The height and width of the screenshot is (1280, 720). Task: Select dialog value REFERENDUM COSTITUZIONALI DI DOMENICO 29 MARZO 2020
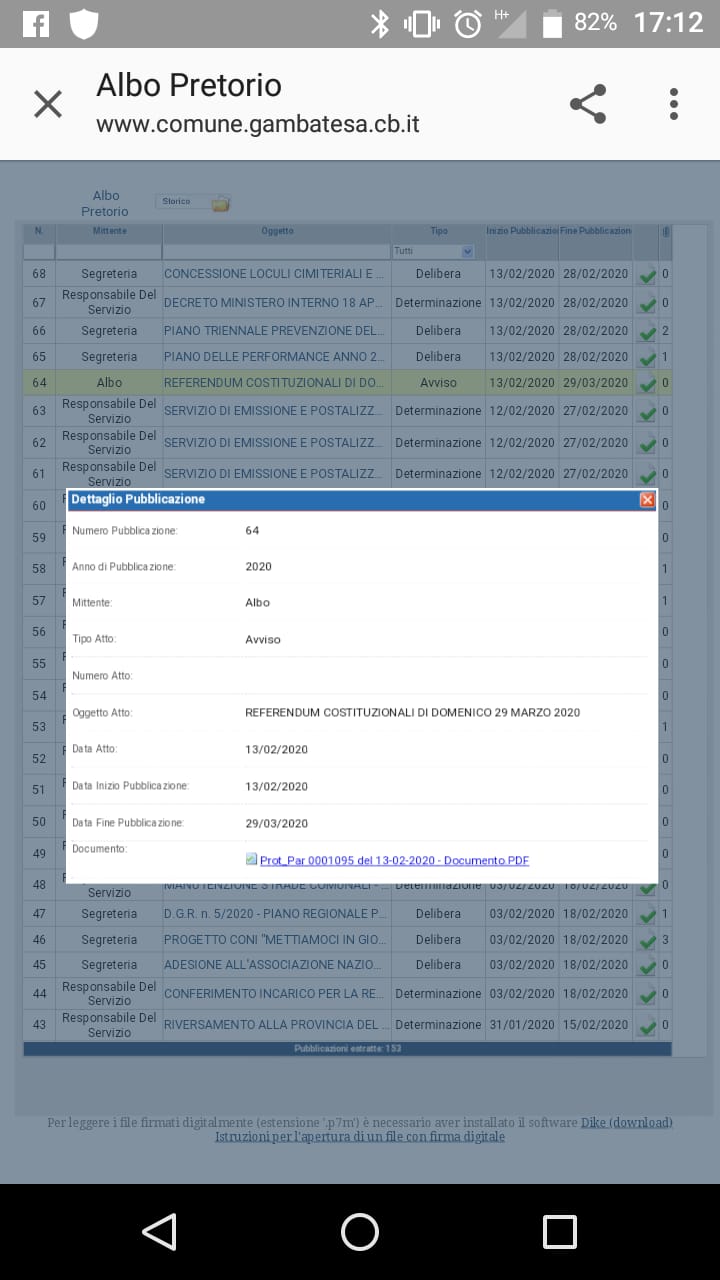pos(412,713)
